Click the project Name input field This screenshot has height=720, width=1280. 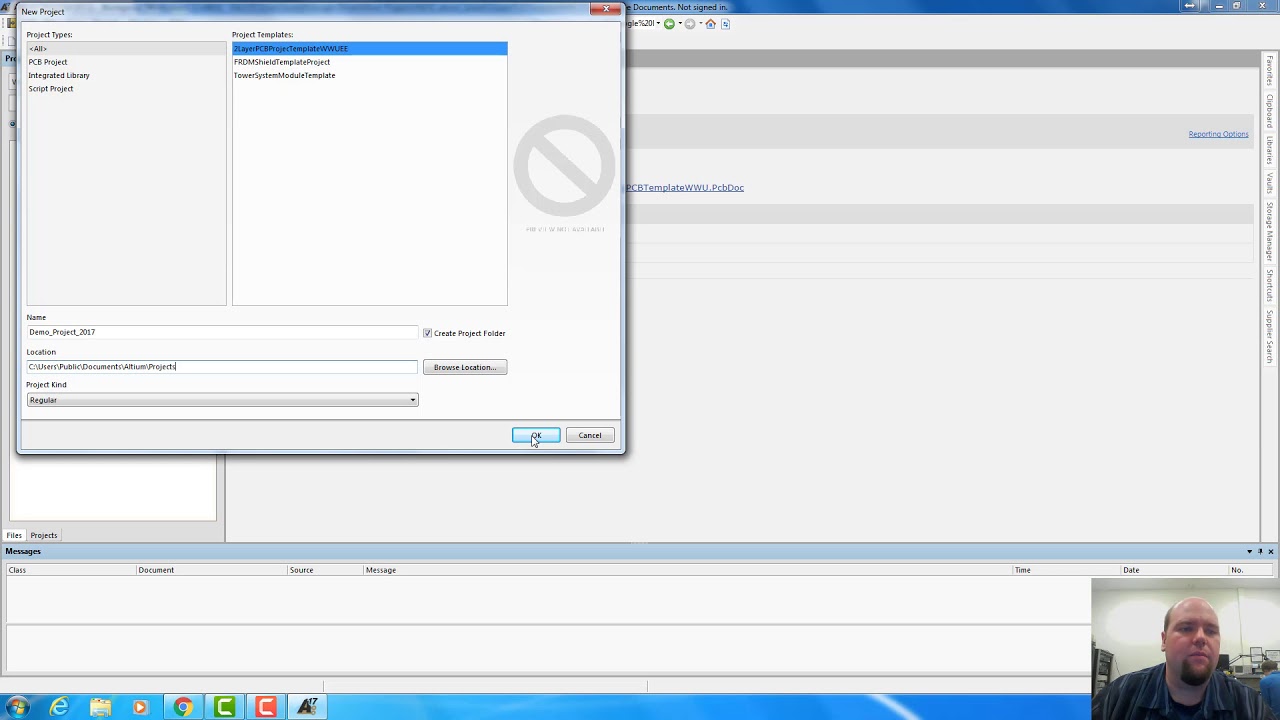(x=222, y=332)
